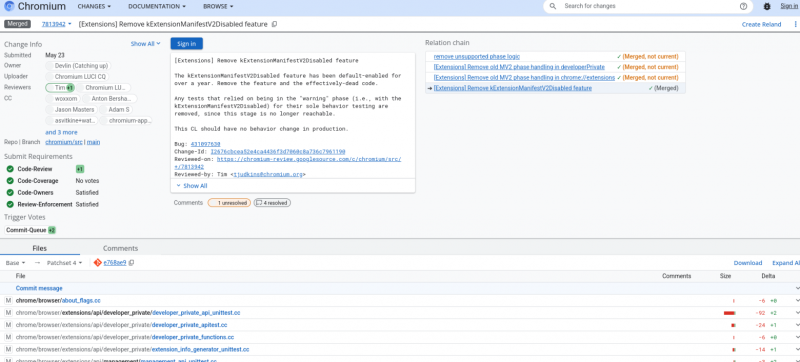Click the blue Sign in button
This screenshot has height=362, width=800.
(x=186, y=44)
